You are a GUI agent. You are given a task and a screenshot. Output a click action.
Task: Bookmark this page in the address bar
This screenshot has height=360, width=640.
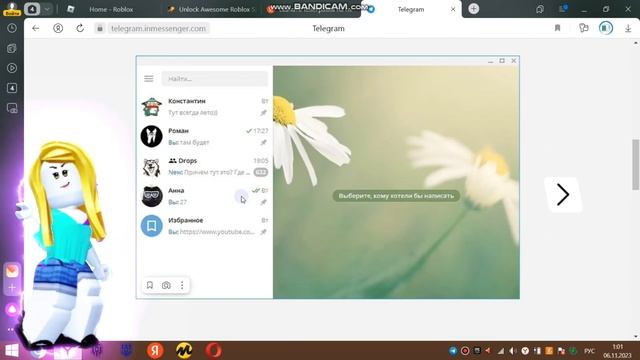(x=557, y=28)
